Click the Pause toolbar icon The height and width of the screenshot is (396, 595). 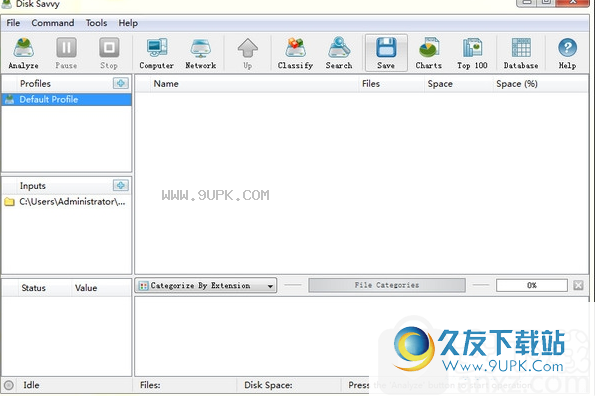[x=66, y=48]
